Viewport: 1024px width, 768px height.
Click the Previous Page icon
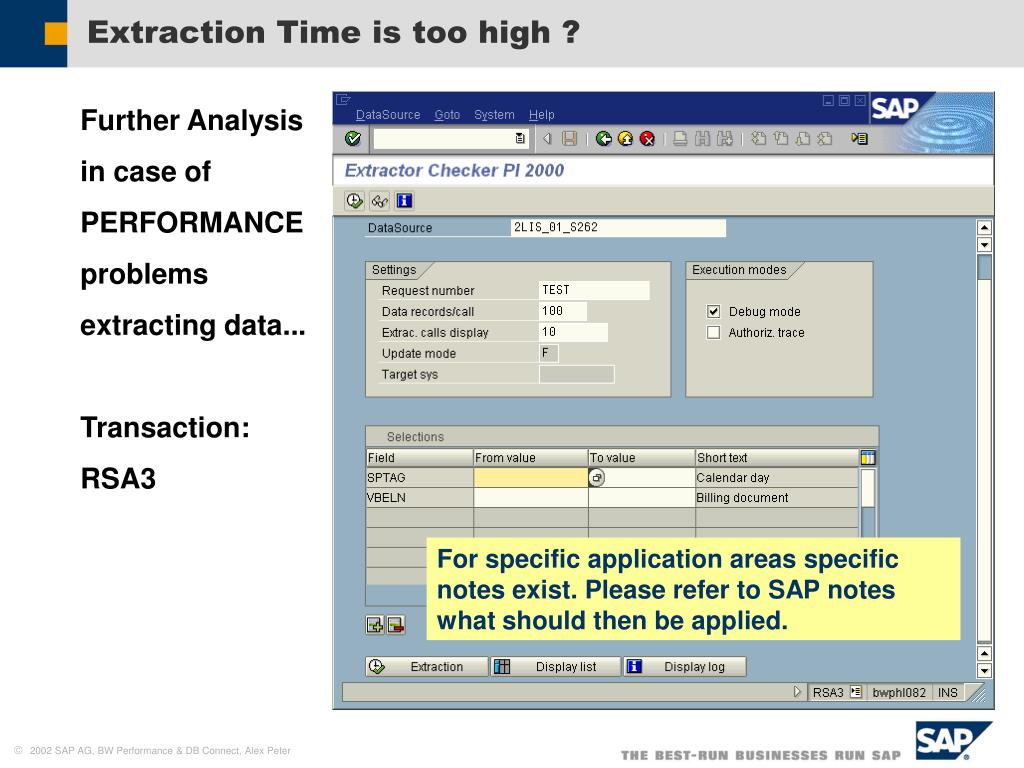(x=780, y=138)
